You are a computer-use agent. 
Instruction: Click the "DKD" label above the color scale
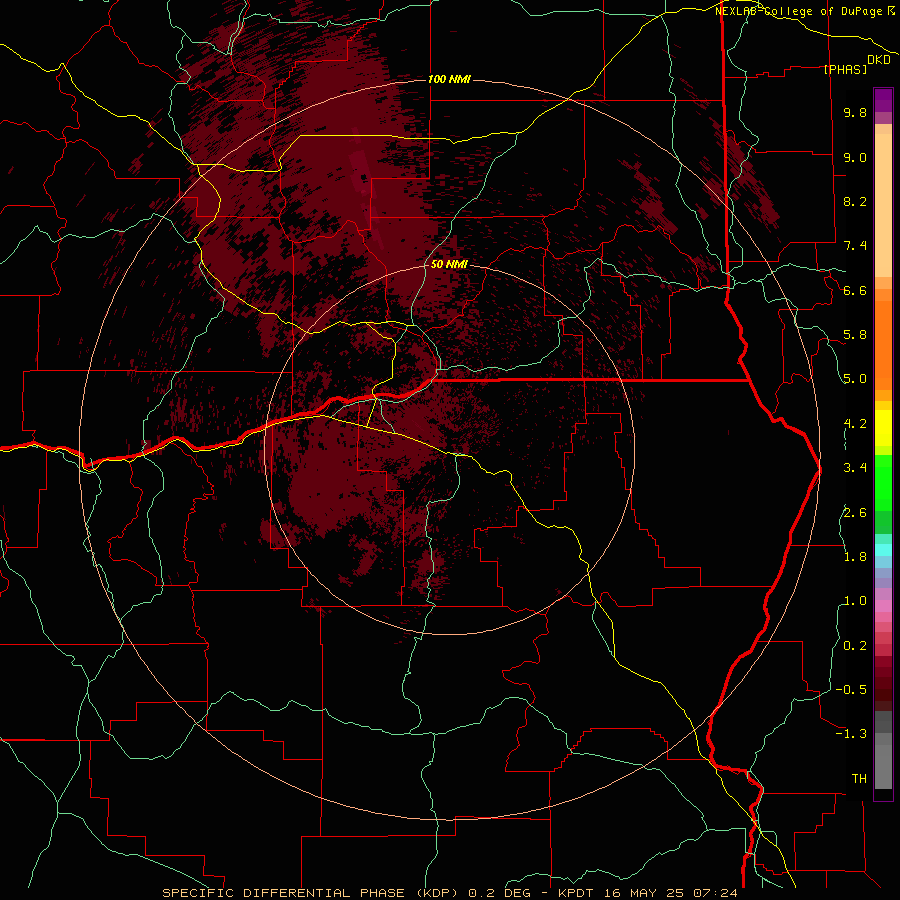click(879, 60)
